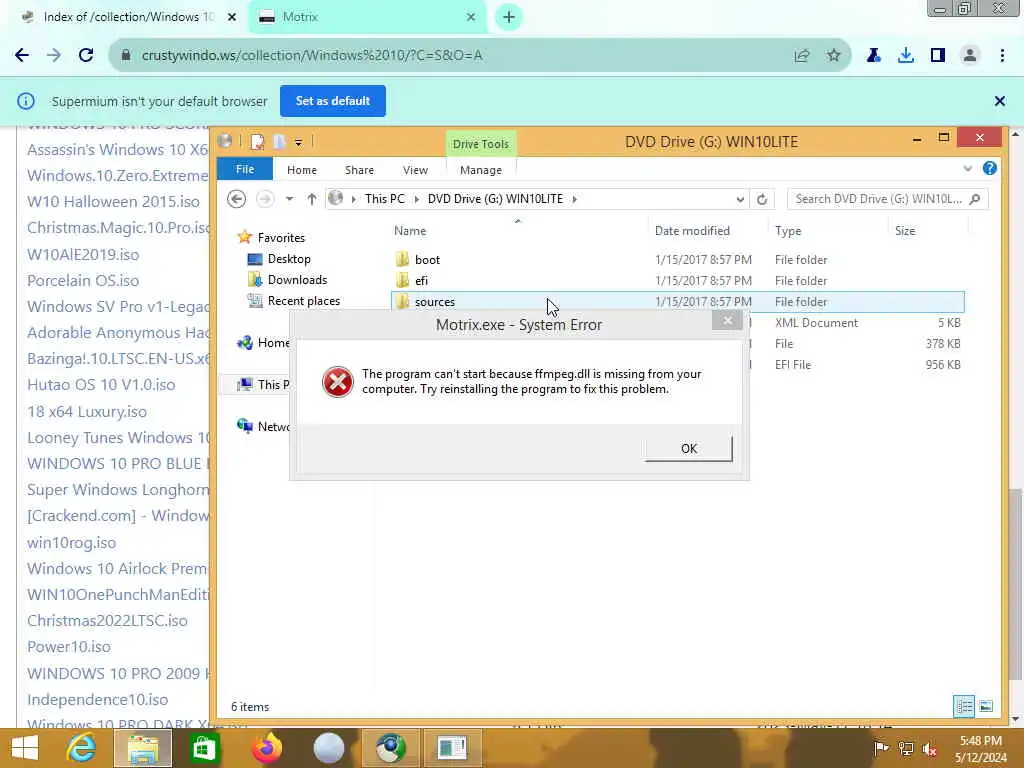Sort files by Size column

pyautogui.click(x=905, y=231)
